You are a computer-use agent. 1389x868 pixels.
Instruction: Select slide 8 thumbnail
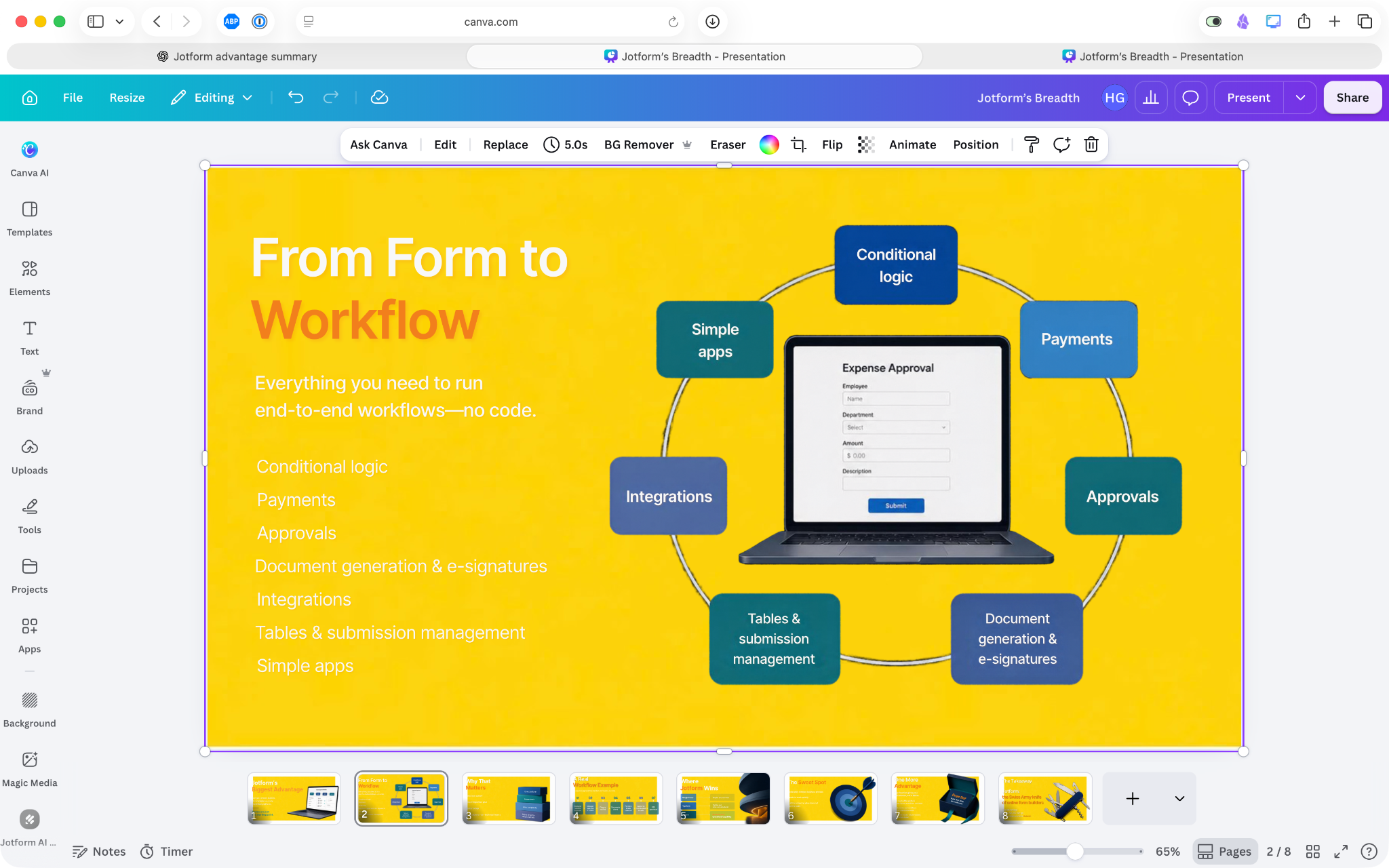1045,798
